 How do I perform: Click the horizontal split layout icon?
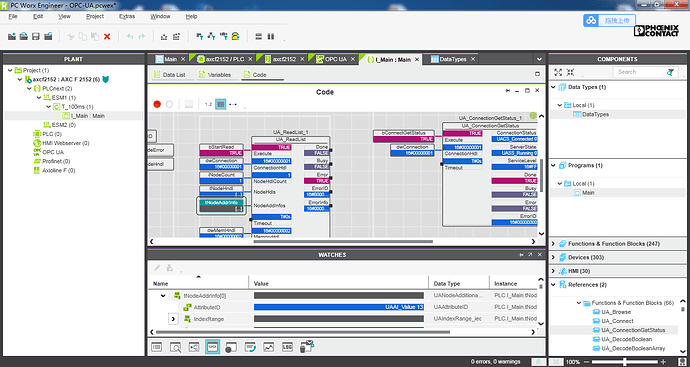[x=259, y=37]
